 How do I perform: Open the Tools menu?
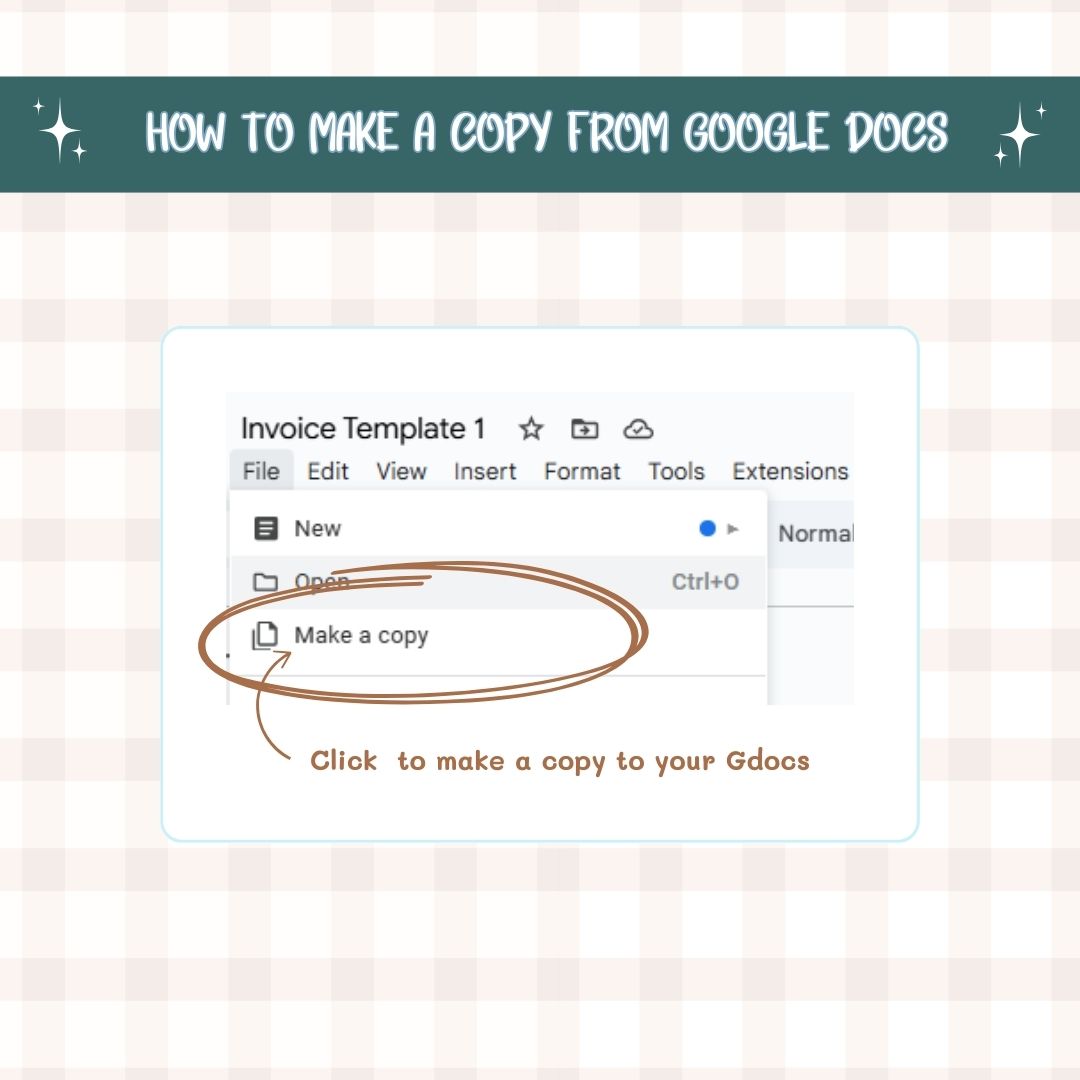pyautogui.click(x=676, y=471)
